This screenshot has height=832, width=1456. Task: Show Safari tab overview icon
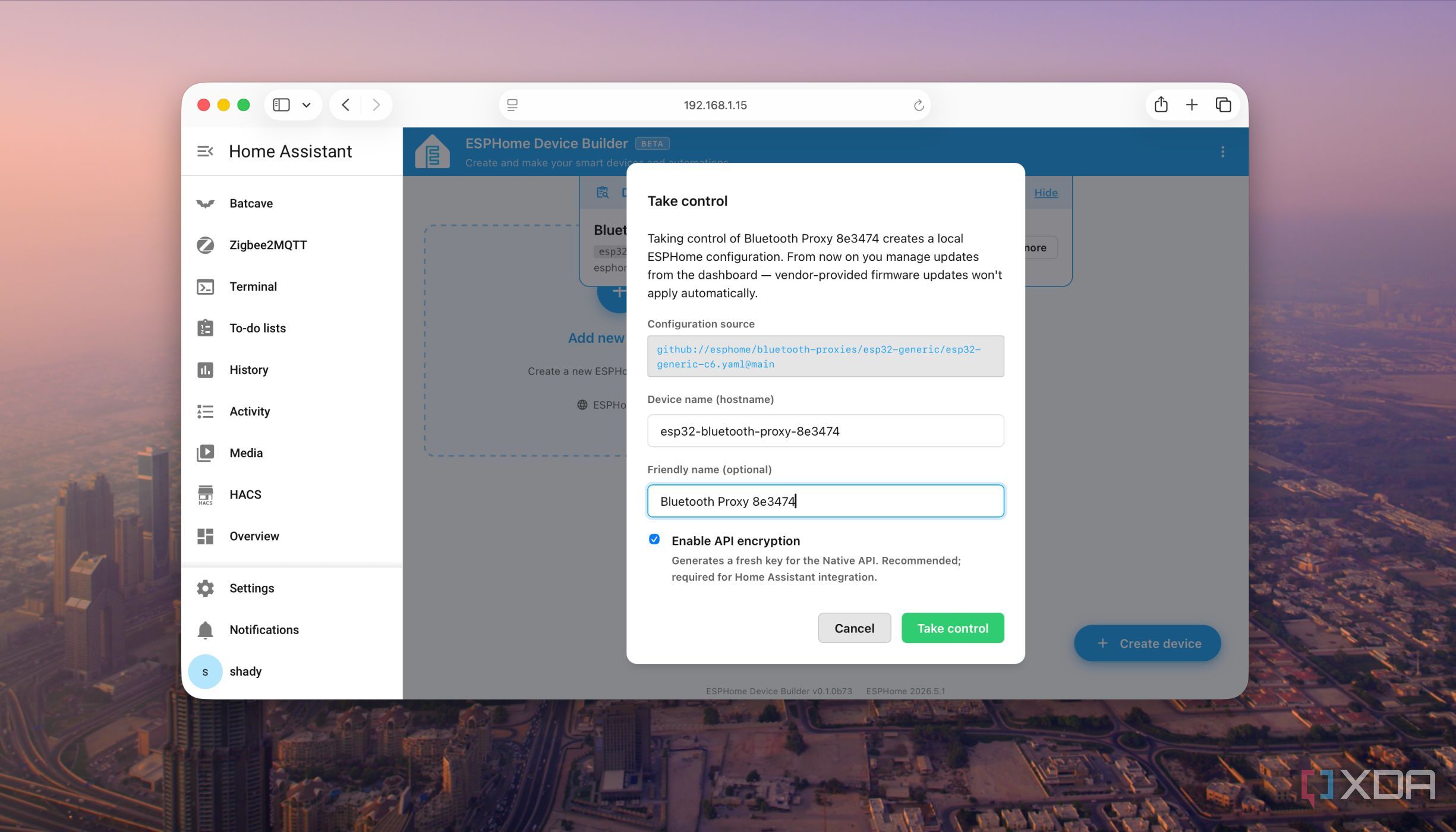click(1223, 105)
